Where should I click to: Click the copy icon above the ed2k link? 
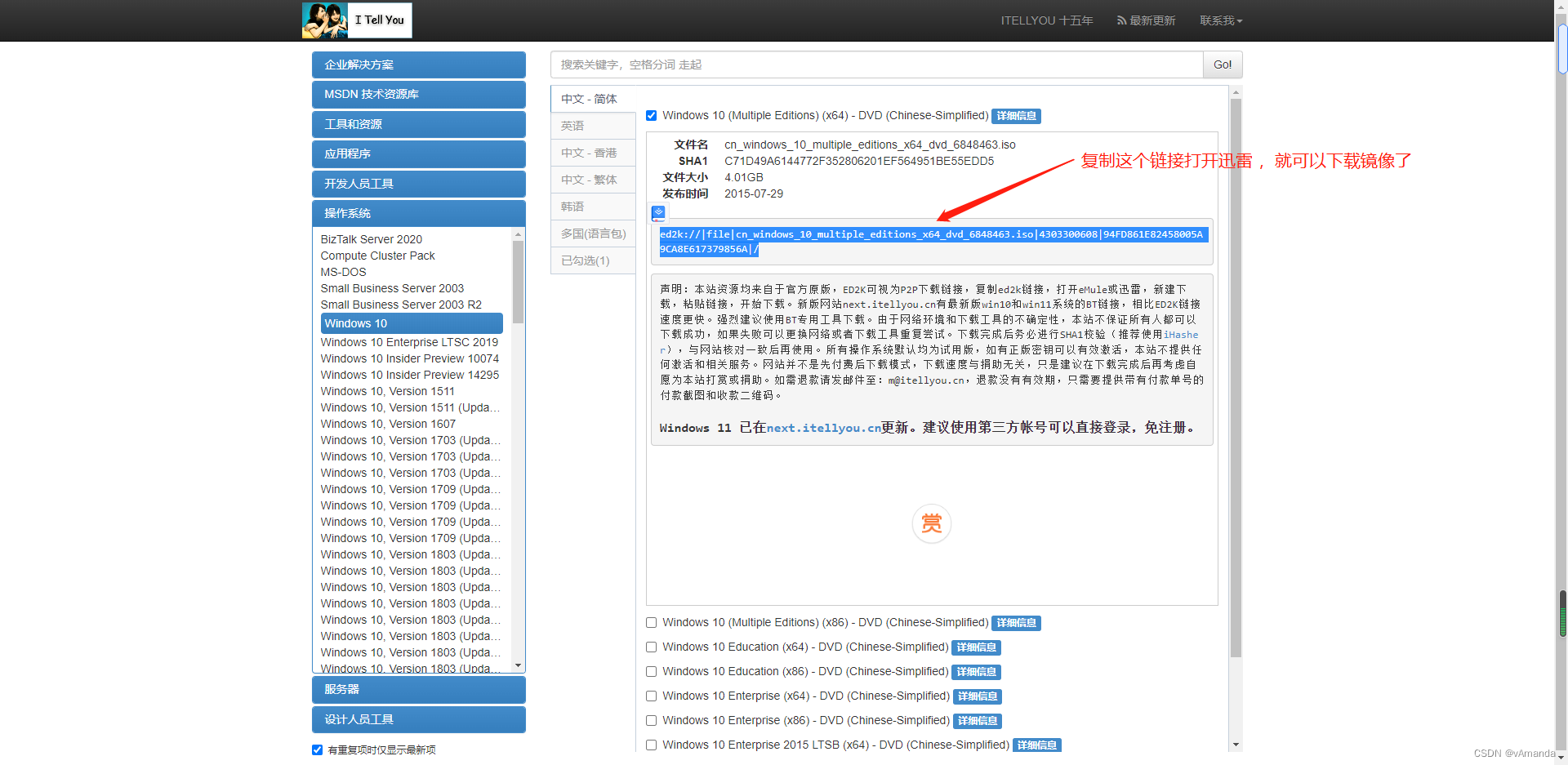tap(658, 213)
